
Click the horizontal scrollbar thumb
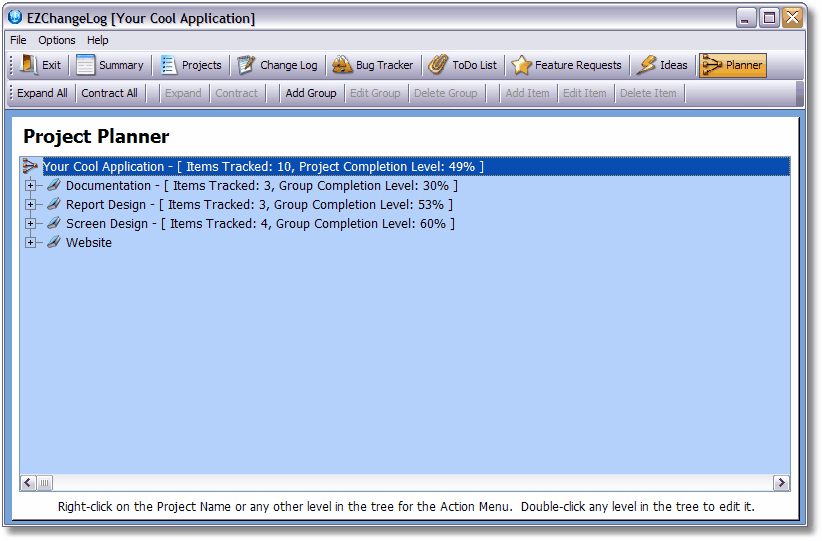click(x=45, y=482)
